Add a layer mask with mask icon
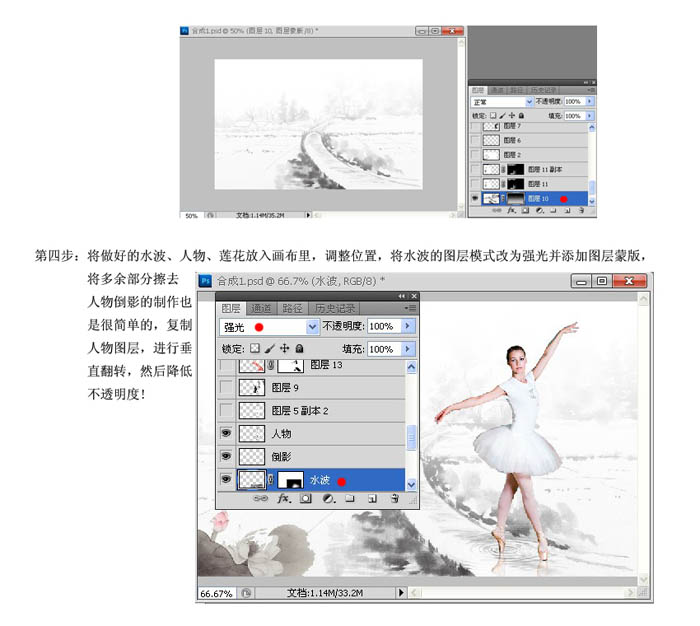 point(306,498)
